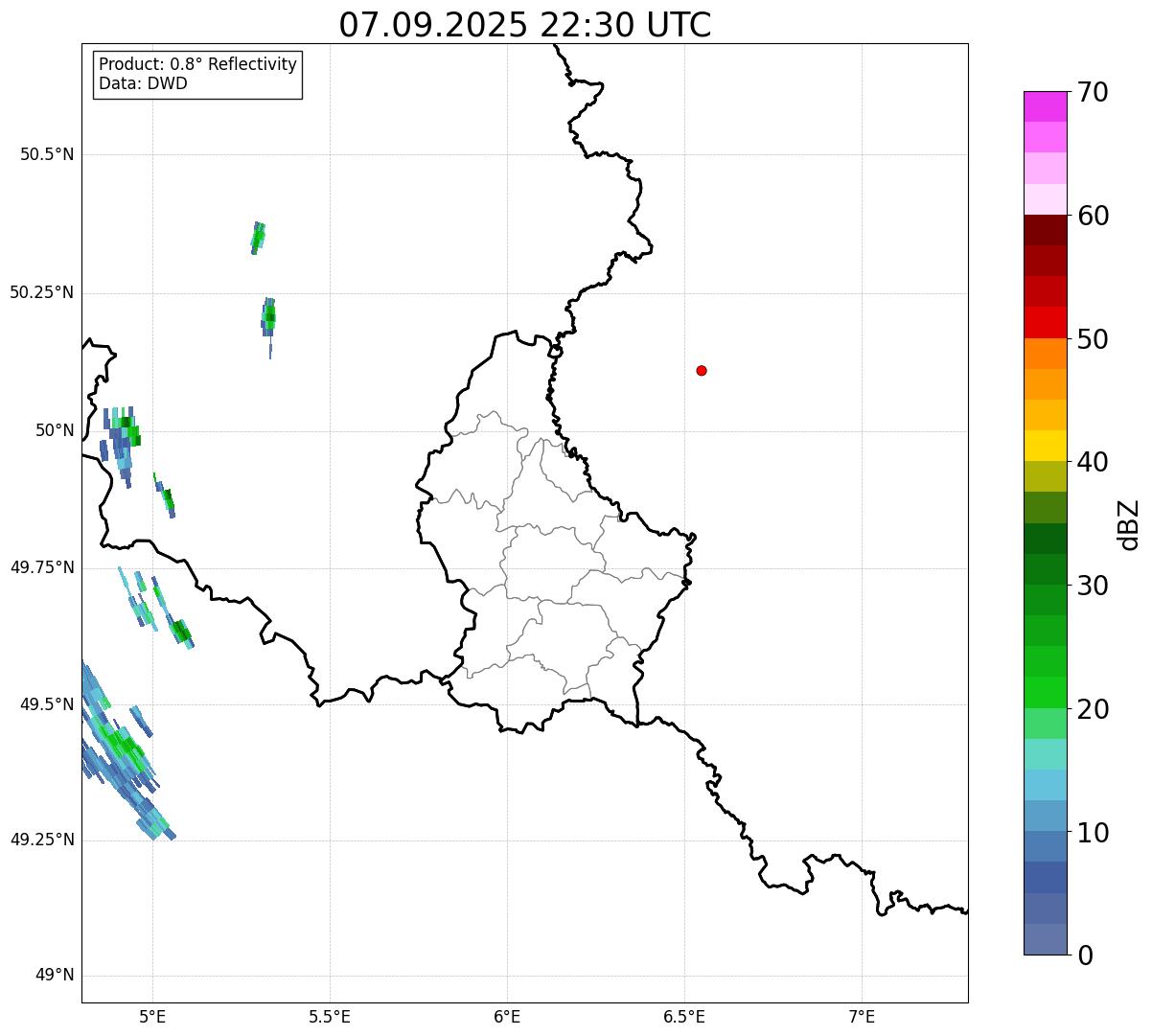Image resolution: width=1152 pixels, height=1036 pixels.
Task: Click the '6.5°E' longitude label
Action: click(684, 1017)
